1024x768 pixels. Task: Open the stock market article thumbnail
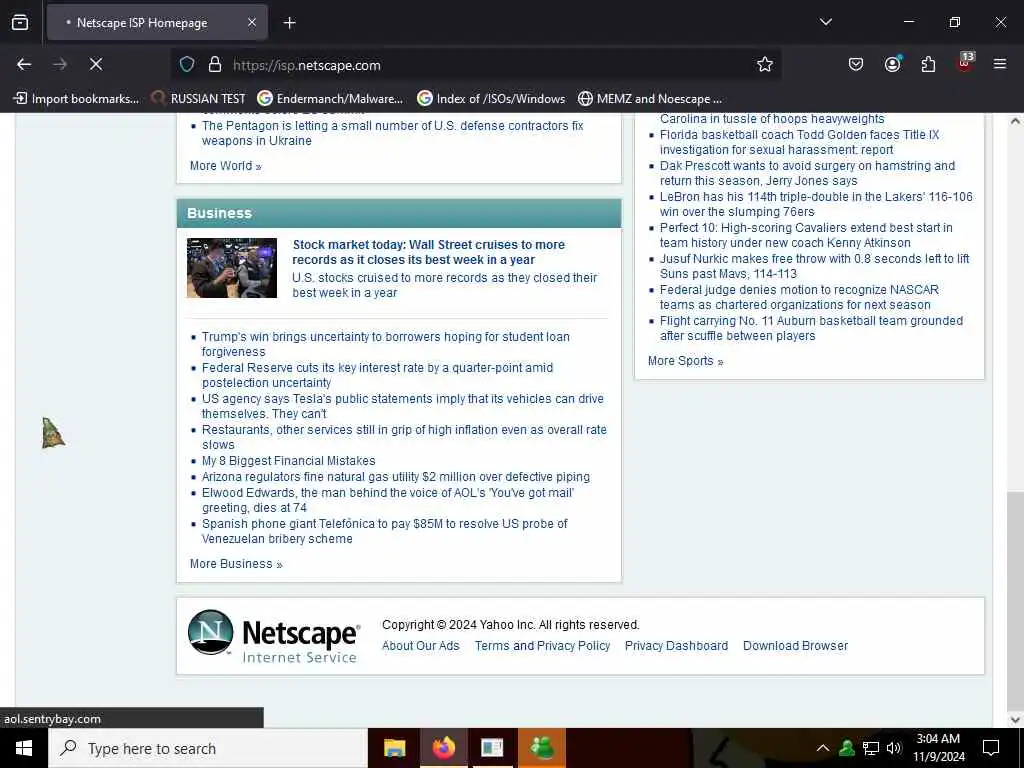(232, 268)
